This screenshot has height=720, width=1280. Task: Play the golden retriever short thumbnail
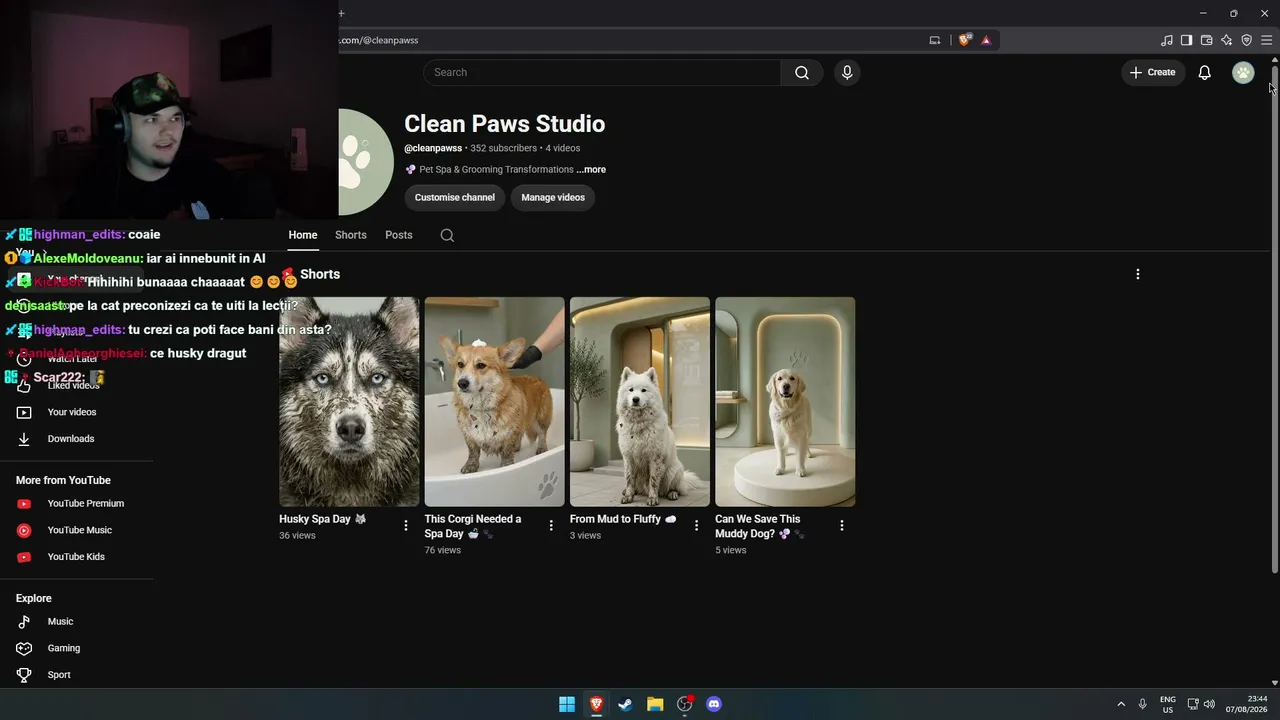tap(785, 402)
